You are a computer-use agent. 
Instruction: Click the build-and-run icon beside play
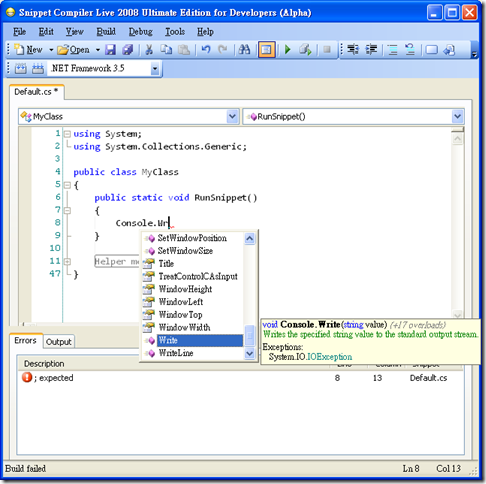(x=305, y=50)
